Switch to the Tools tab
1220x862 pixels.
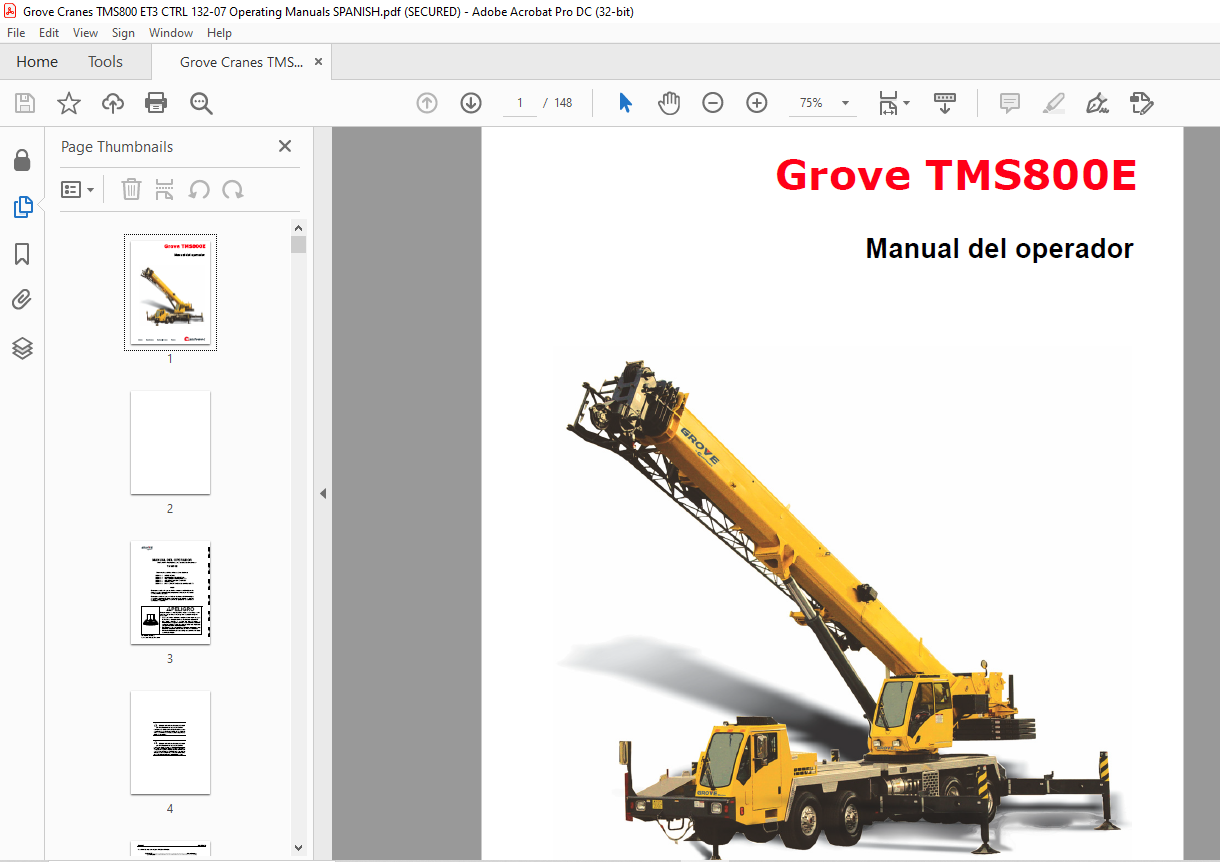click(x=105, y=62)
